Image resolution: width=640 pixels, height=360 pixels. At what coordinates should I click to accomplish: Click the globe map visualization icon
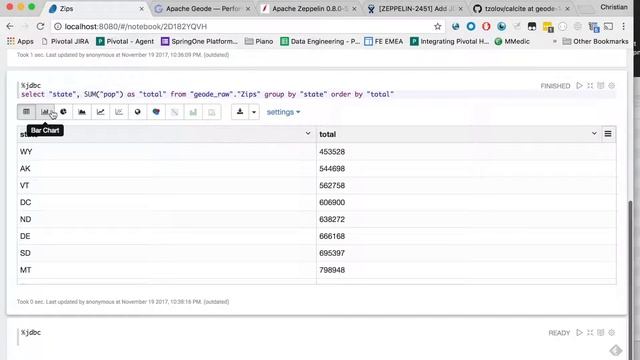click(x=138, y=112)
